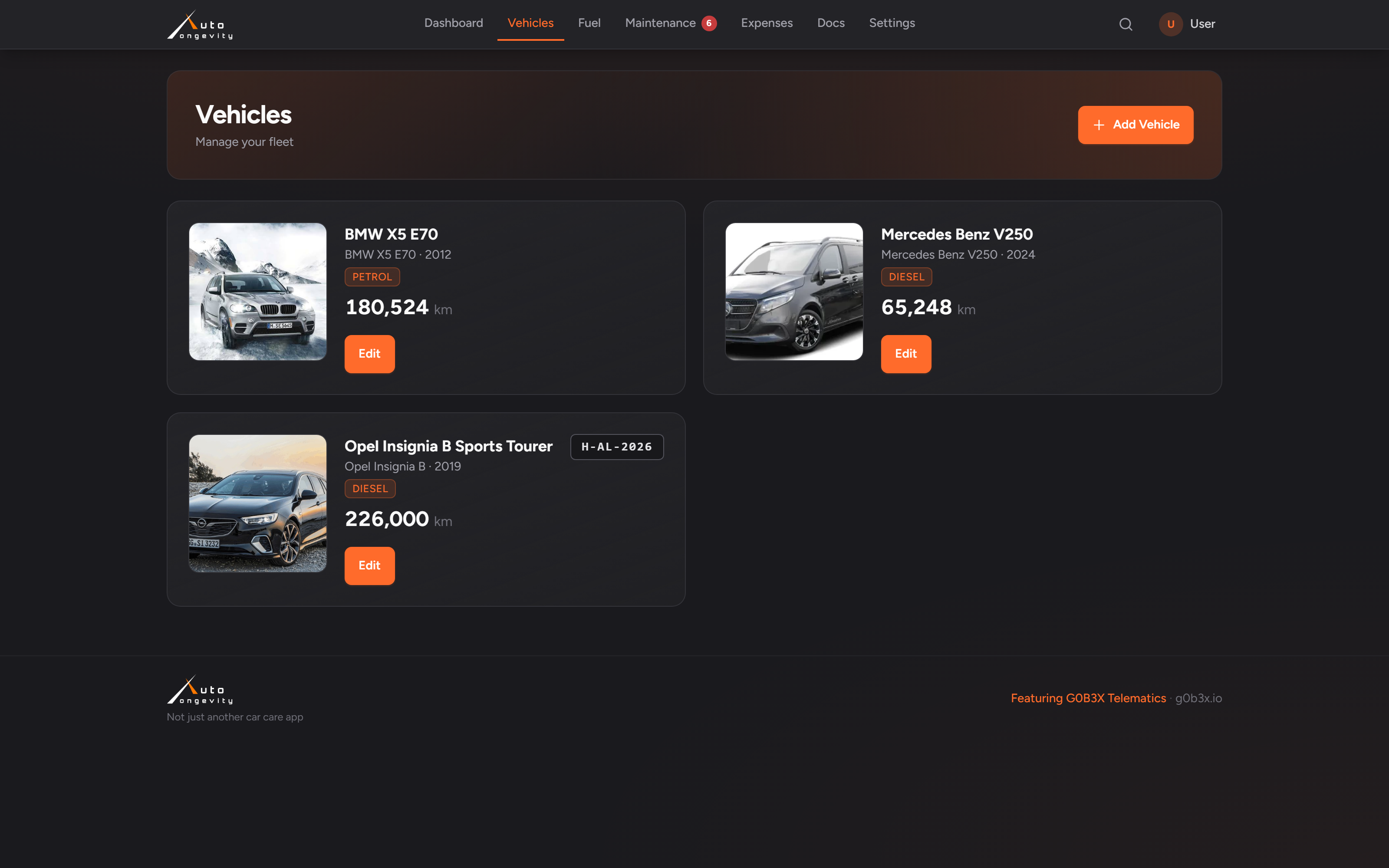
Task: Open the search magnifier icon
Action: pyautogui.click(x=1126, y=24)
